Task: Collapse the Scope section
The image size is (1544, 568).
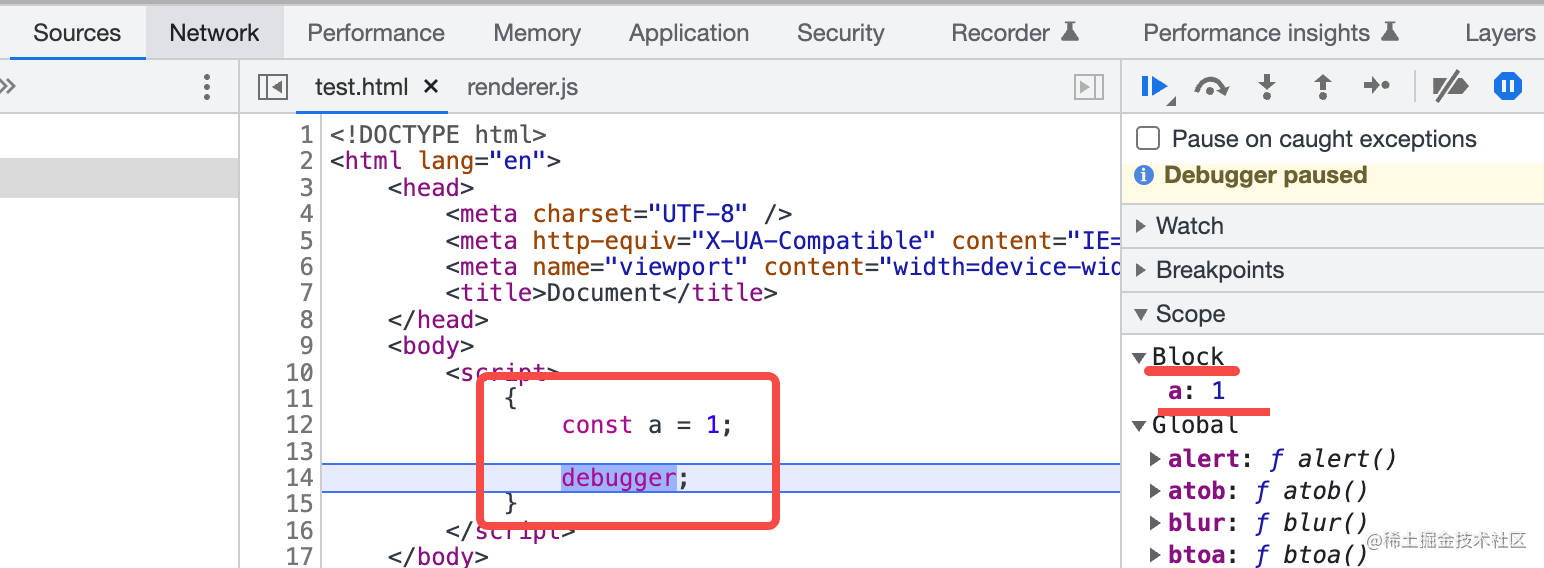Action: pyautogui.click(x=1142, y=314)
